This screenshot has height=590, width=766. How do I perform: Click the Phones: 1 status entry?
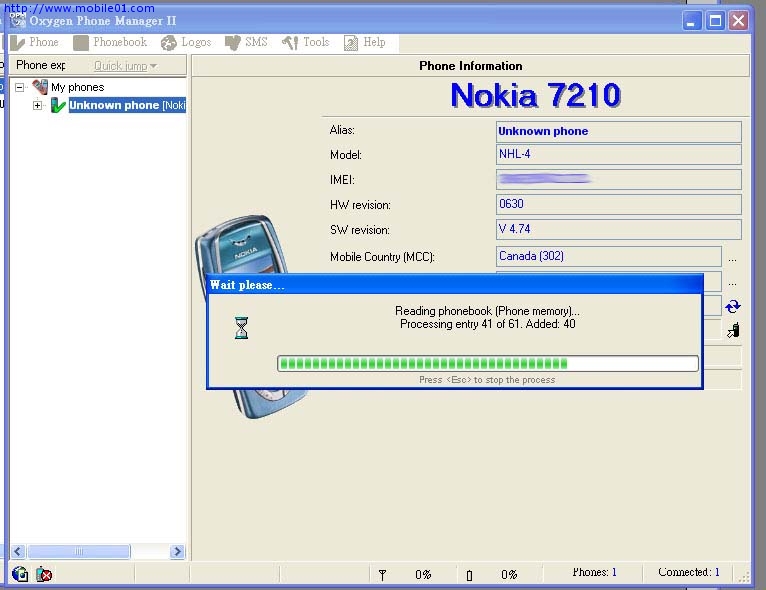pos(595,572)
